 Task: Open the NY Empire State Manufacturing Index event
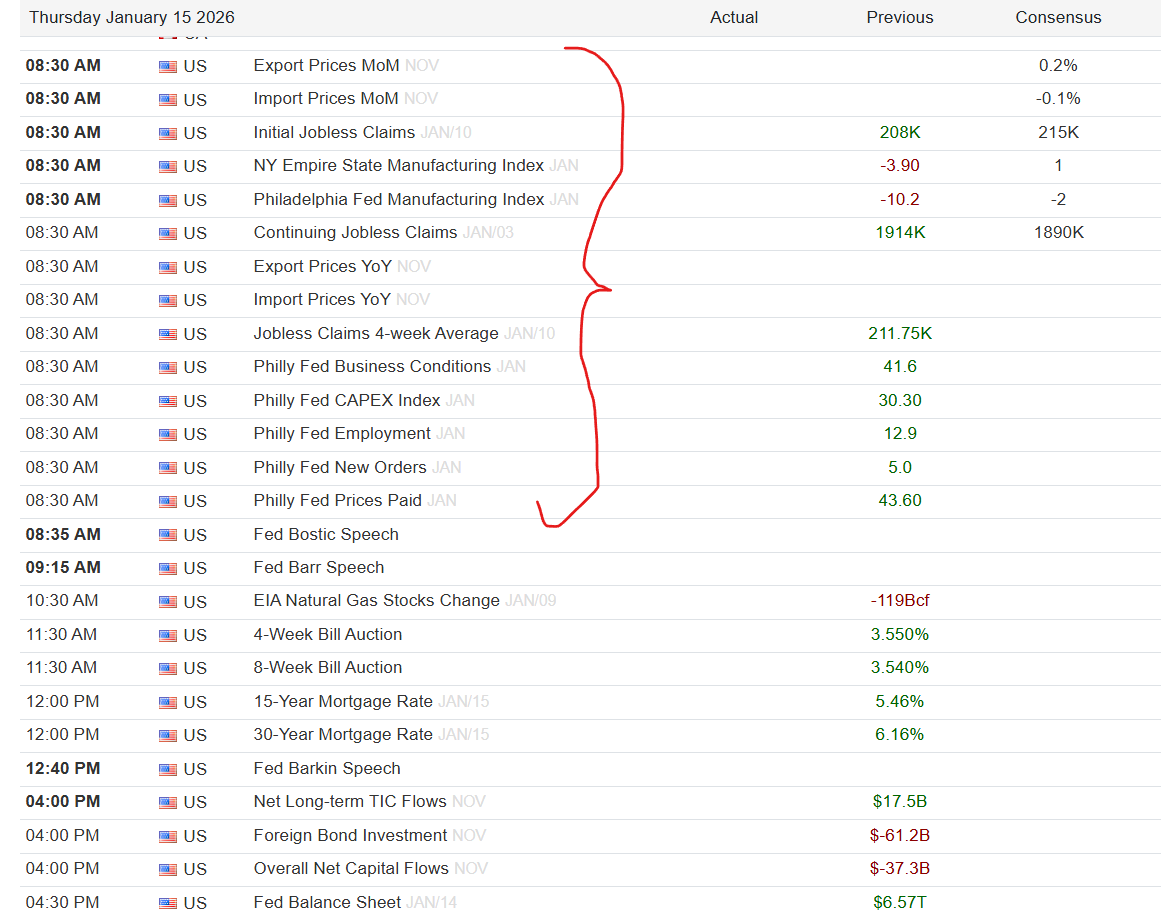point(398,166)
